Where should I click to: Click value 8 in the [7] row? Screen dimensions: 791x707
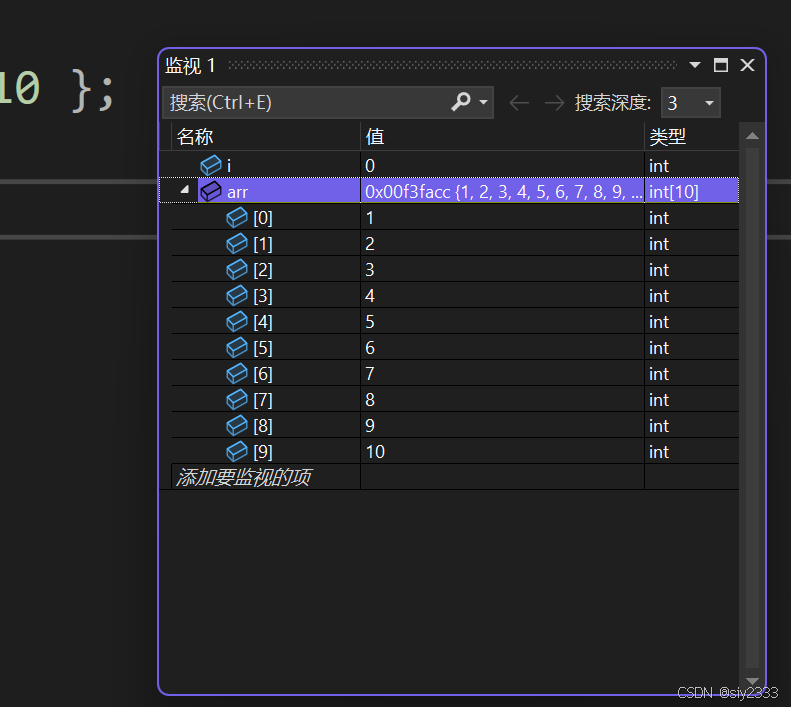point(370,400)
